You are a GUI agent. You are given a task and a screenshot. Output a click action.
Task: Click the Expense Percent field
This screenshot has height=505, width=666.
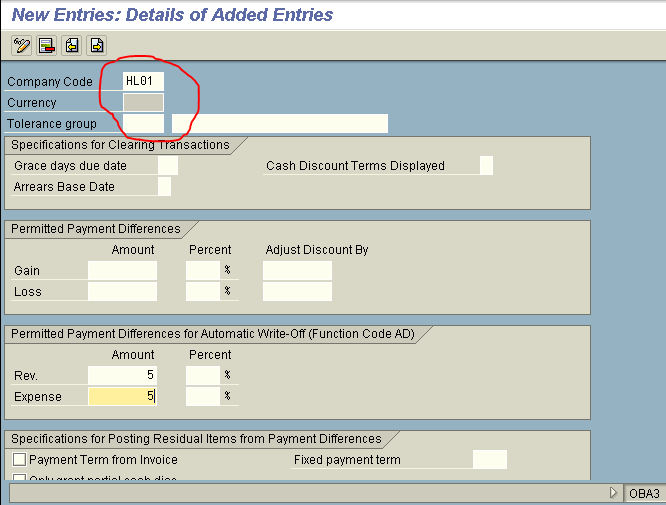tap(203, 396)
